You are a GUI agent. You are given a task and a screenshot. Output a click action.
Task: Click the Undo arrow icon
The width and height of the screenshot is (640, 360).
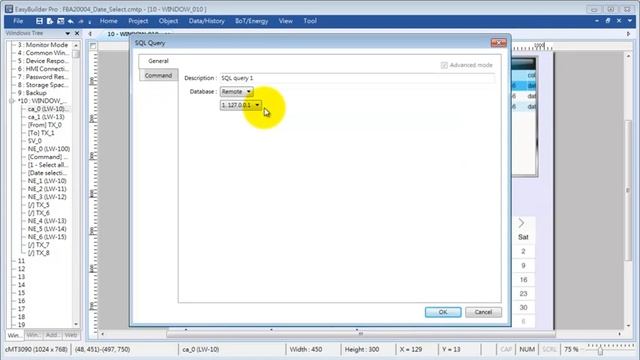pyautogui.click(x=71, y=21)
